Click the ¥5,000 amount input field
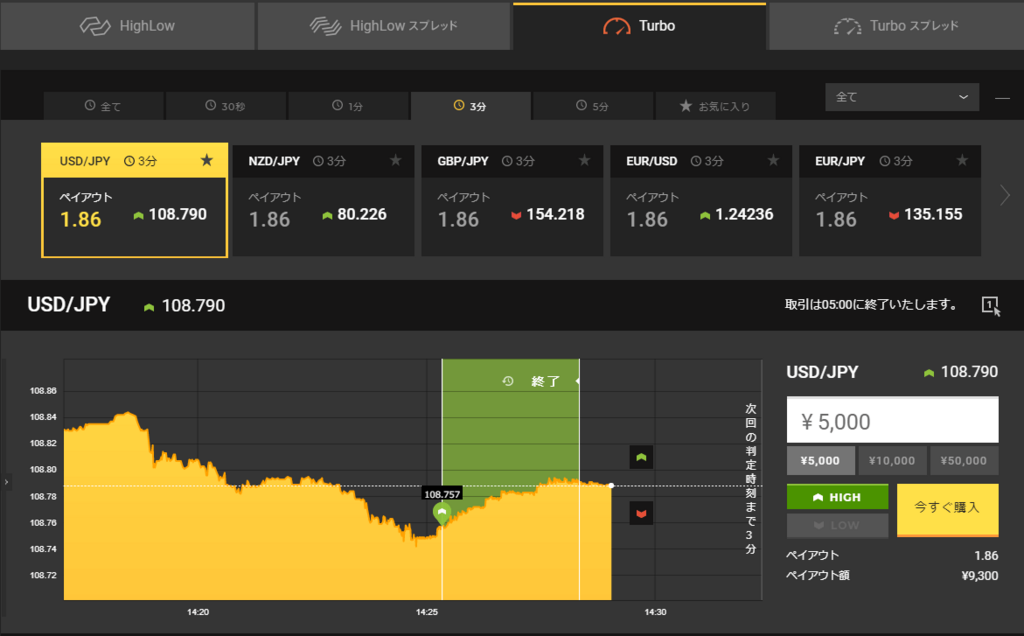The image size is (1024, 636). coord(892,419)
